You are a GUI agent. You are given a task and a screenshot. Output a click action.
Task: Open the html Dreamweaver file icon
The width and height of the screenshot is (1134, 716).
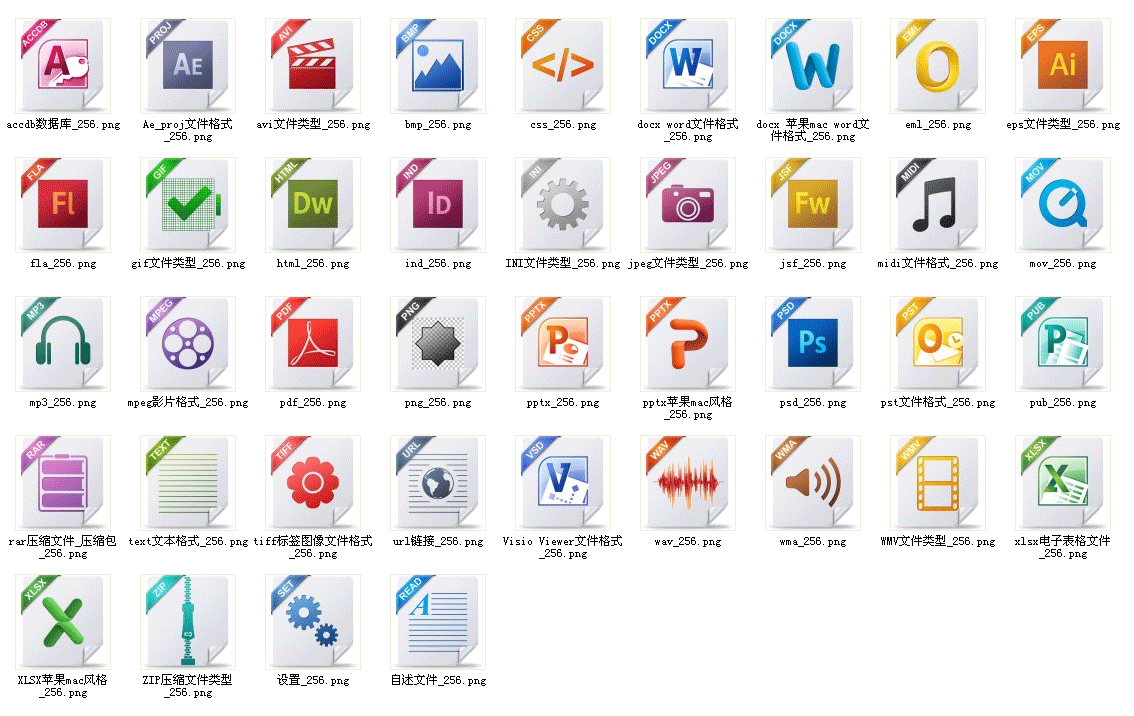pos(313,205)
